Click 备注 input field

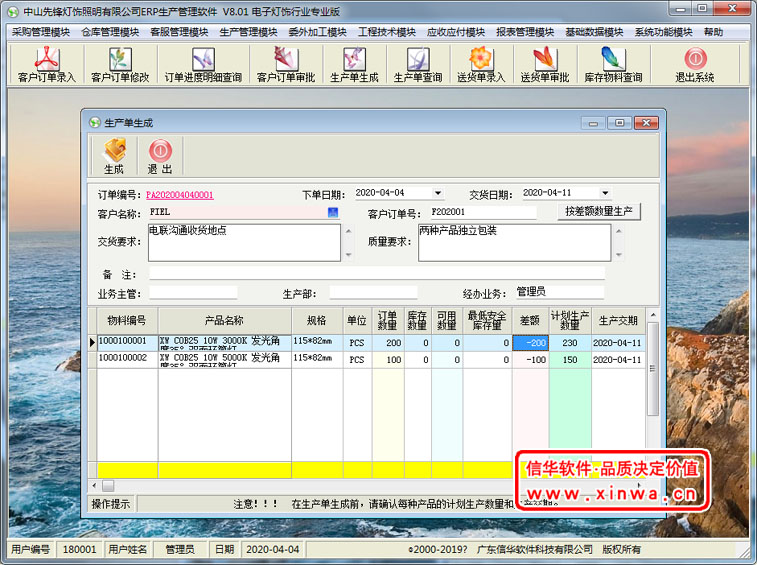click(x=377, y=274)
